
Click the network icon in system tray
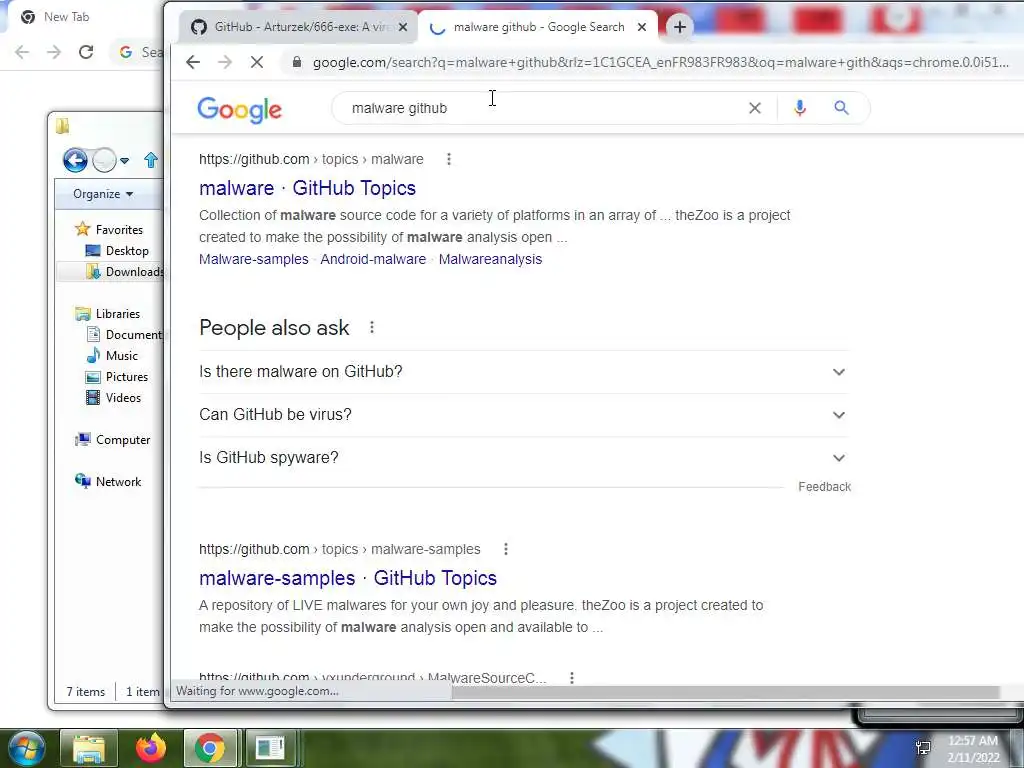click(x=923, y=748)
